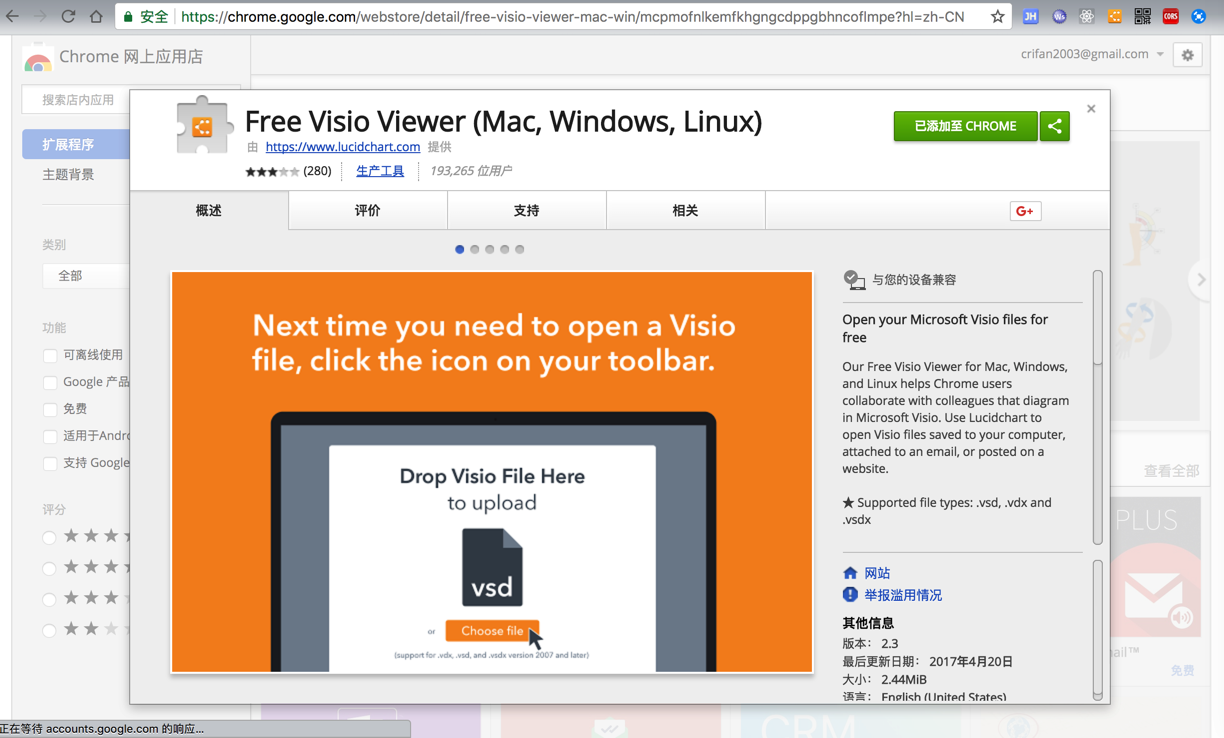The image size is (1224, 738).
Task: Click the 举报滥用情况 link
Action: pos(903,595)
